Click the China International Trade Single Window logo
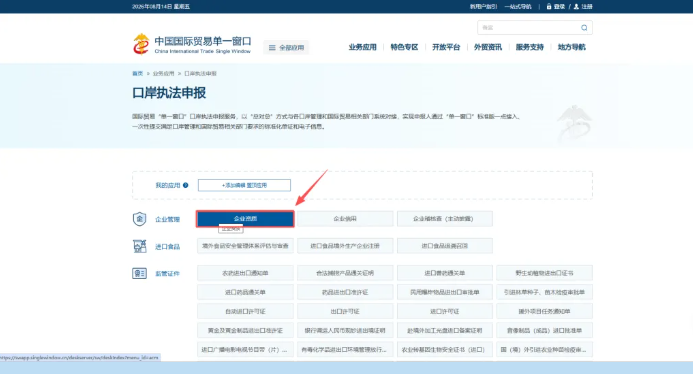The height and width of the screenshot is (374, 693). pos(191,44)
